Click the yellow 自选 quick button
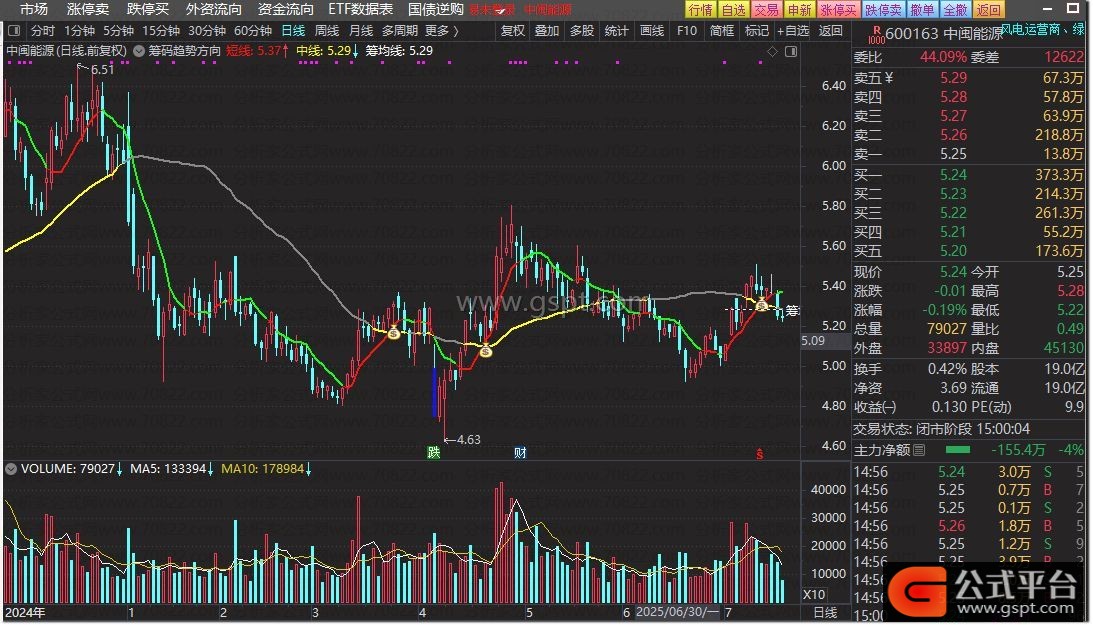The width and height of the screenshot is (1093, 625). pyautogui.click(x=733, y=10)
